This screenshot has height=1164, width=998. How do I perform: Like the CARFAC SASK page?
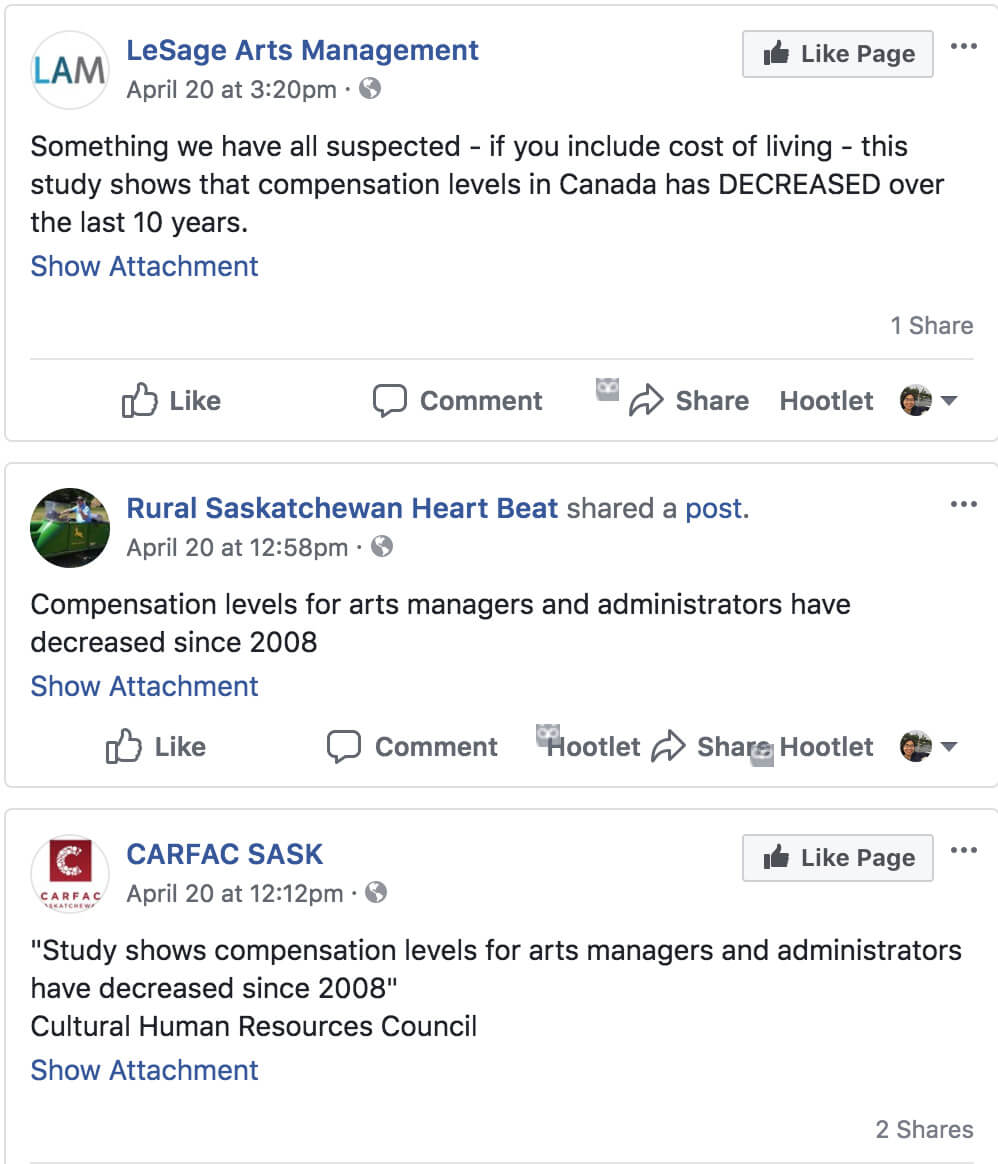pos(837,858)
